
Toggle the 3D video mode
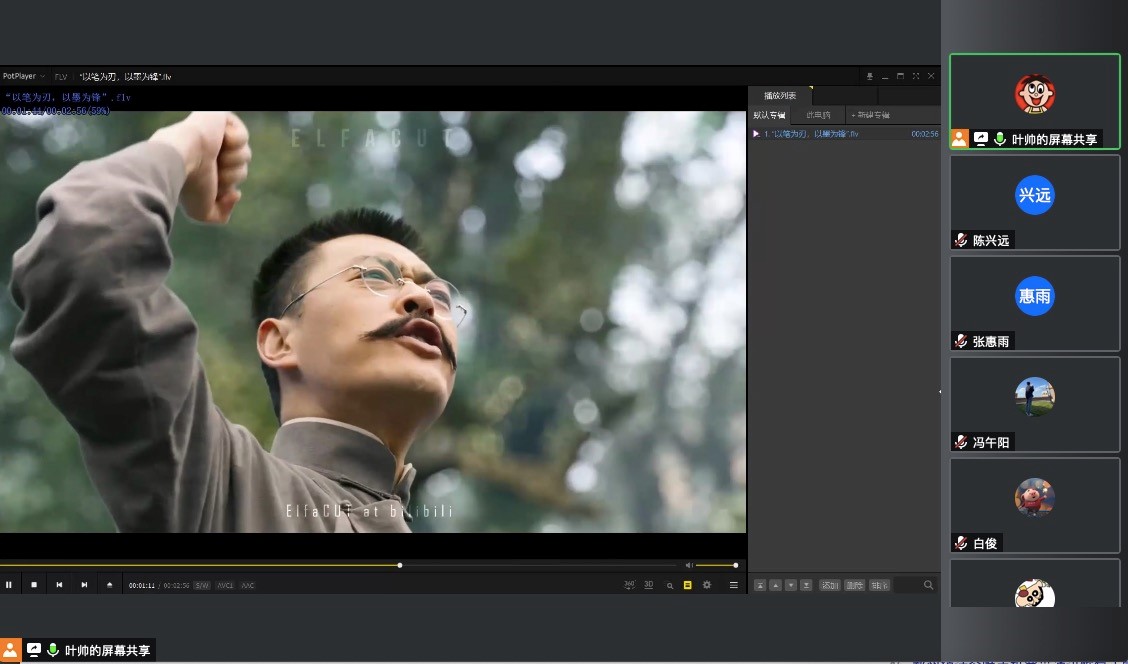649,585
